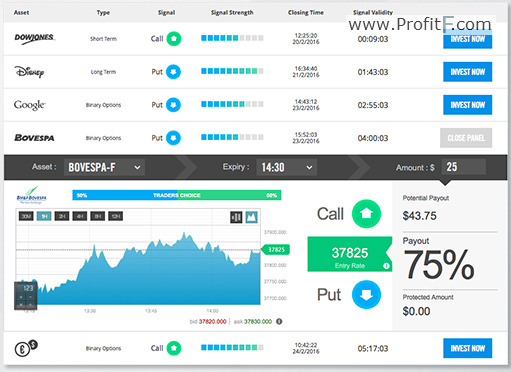Sort by the Closing Time column header
Viewport: 511px width, 372px height.
pos(306,13)
